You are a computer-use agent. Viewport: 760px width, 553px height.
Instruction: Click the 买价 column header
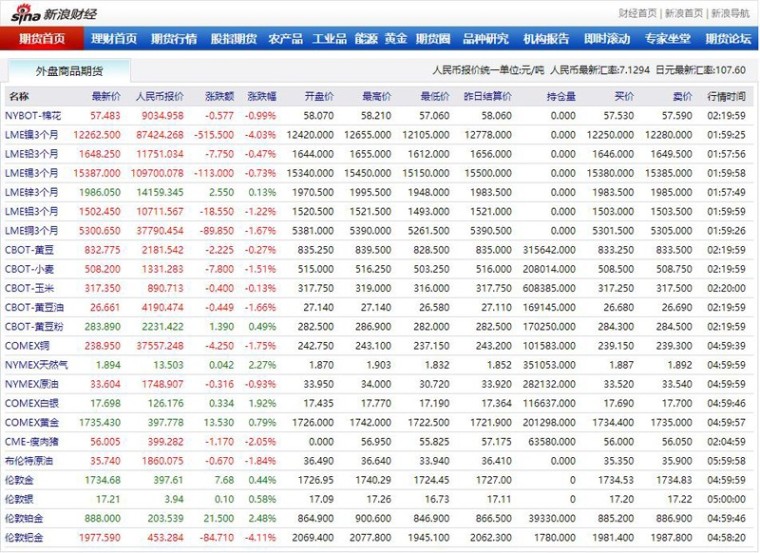(624, 96)
